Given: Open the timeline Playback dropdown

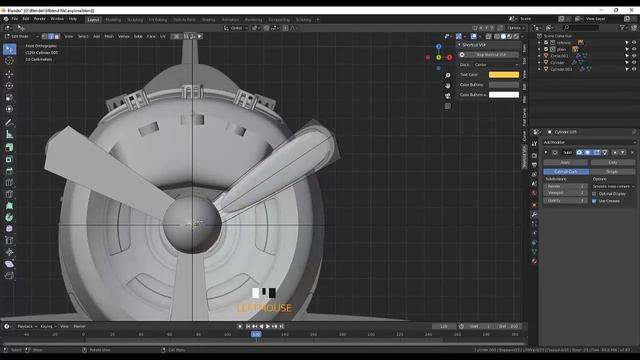Looking at the screenshot, I should 27,327.
